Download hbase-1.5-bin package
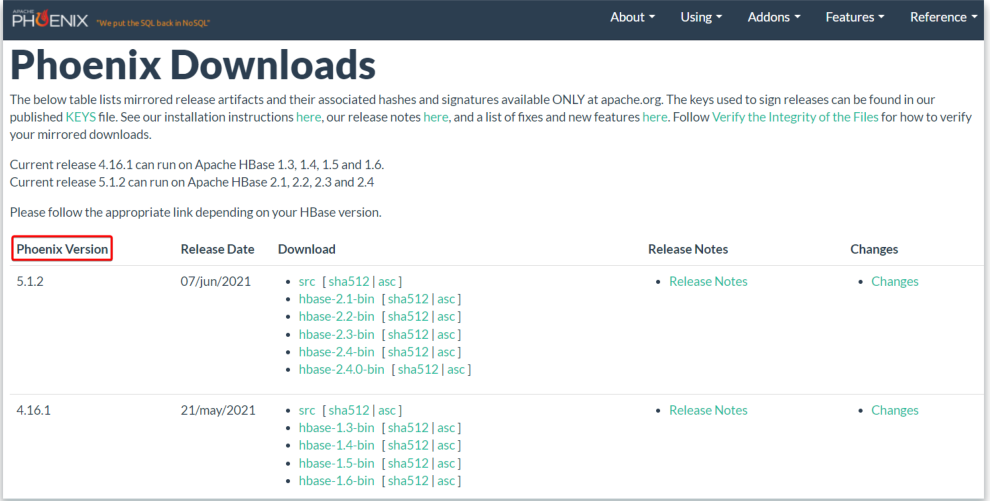This screenshot has height=501, width=990. 337,463
